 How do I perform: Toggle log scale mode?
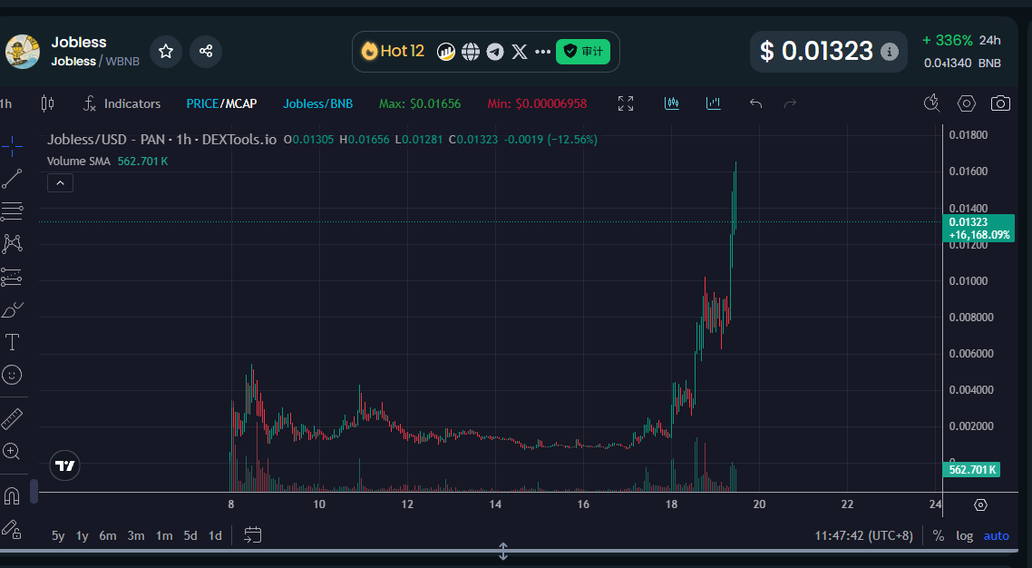coord(964,536)
